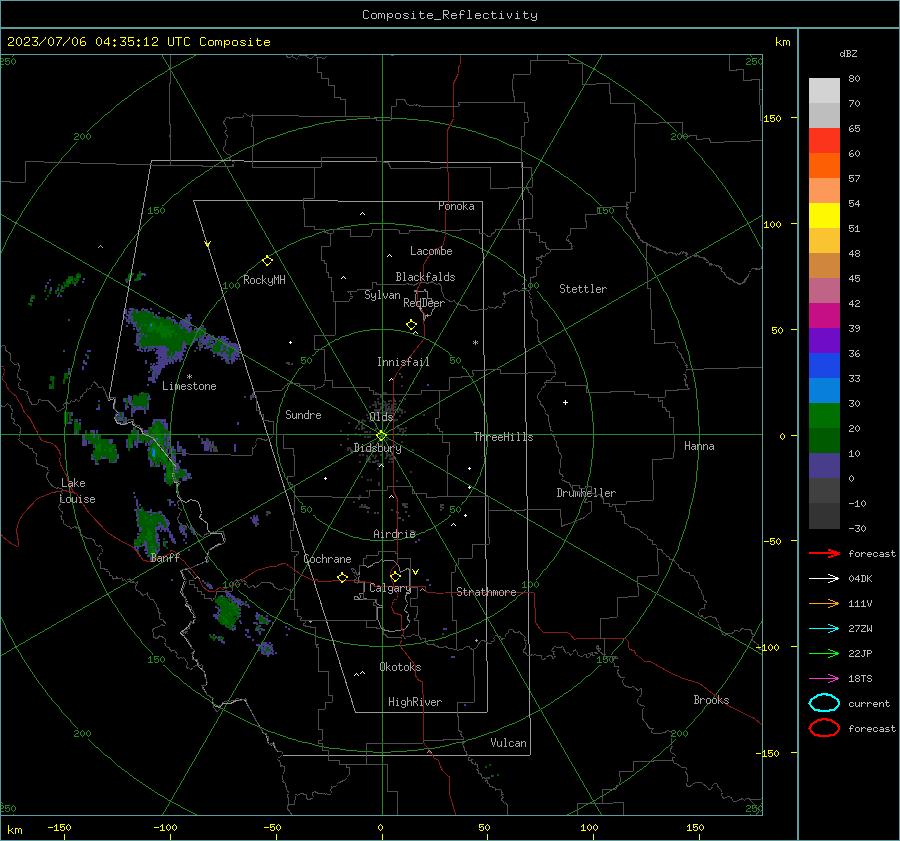Pick the orange 57-60 dBZ swatch
The width and height of the screenshot is (900, 841).
click(824, 166)
